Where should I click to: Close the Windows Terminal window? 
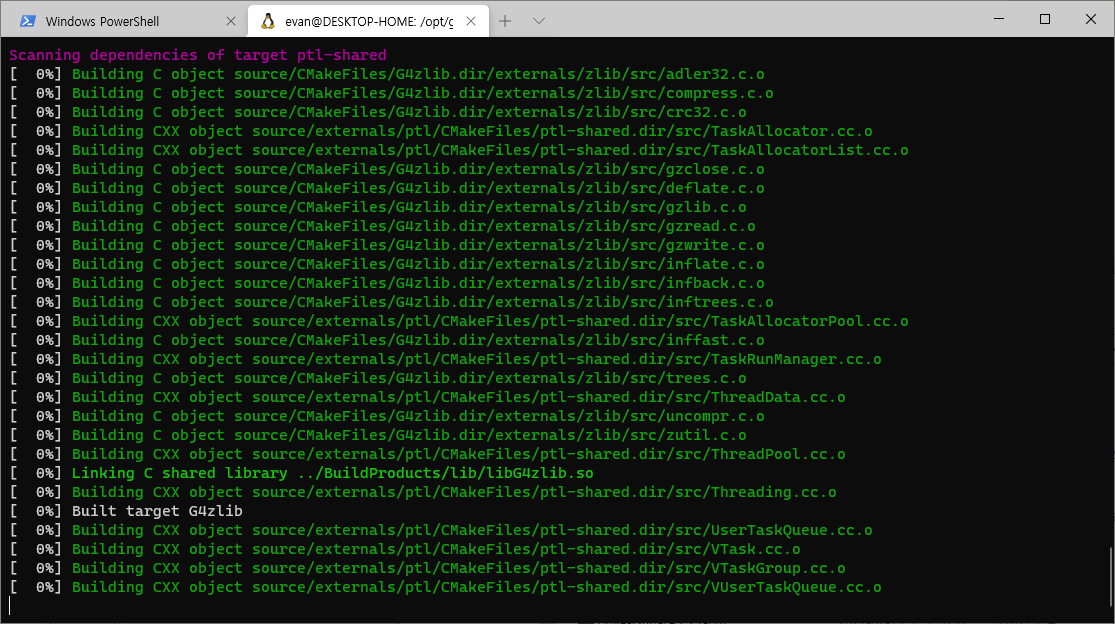point(1090,20)
